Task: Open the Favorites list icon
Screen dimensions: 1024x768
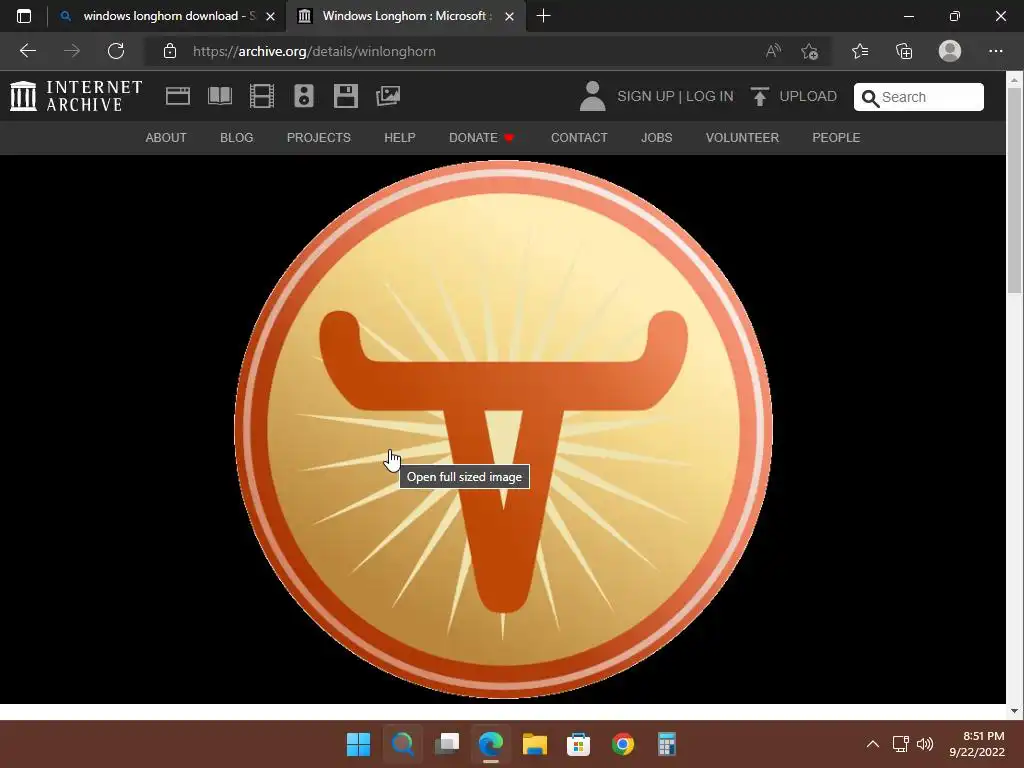Action: (x=860, y=51)
